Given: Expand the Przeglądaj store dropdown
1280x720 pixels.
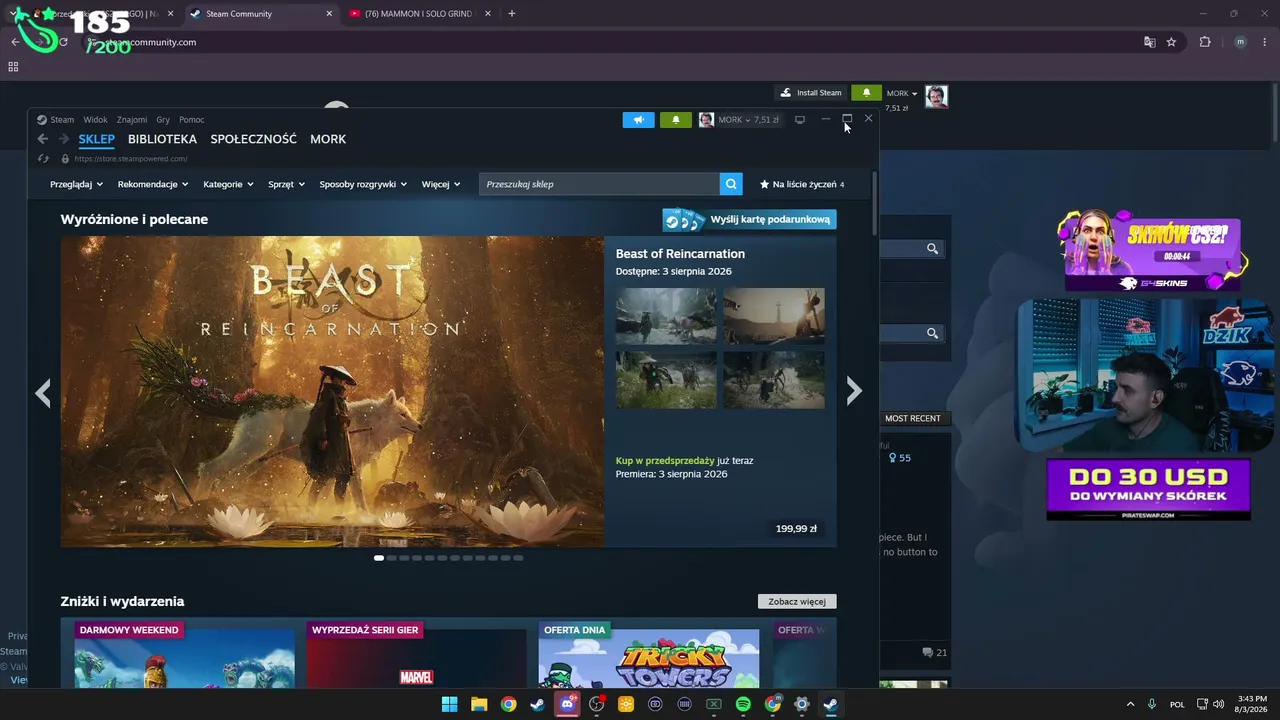Looking at the screenshot, I should [76, 184].
